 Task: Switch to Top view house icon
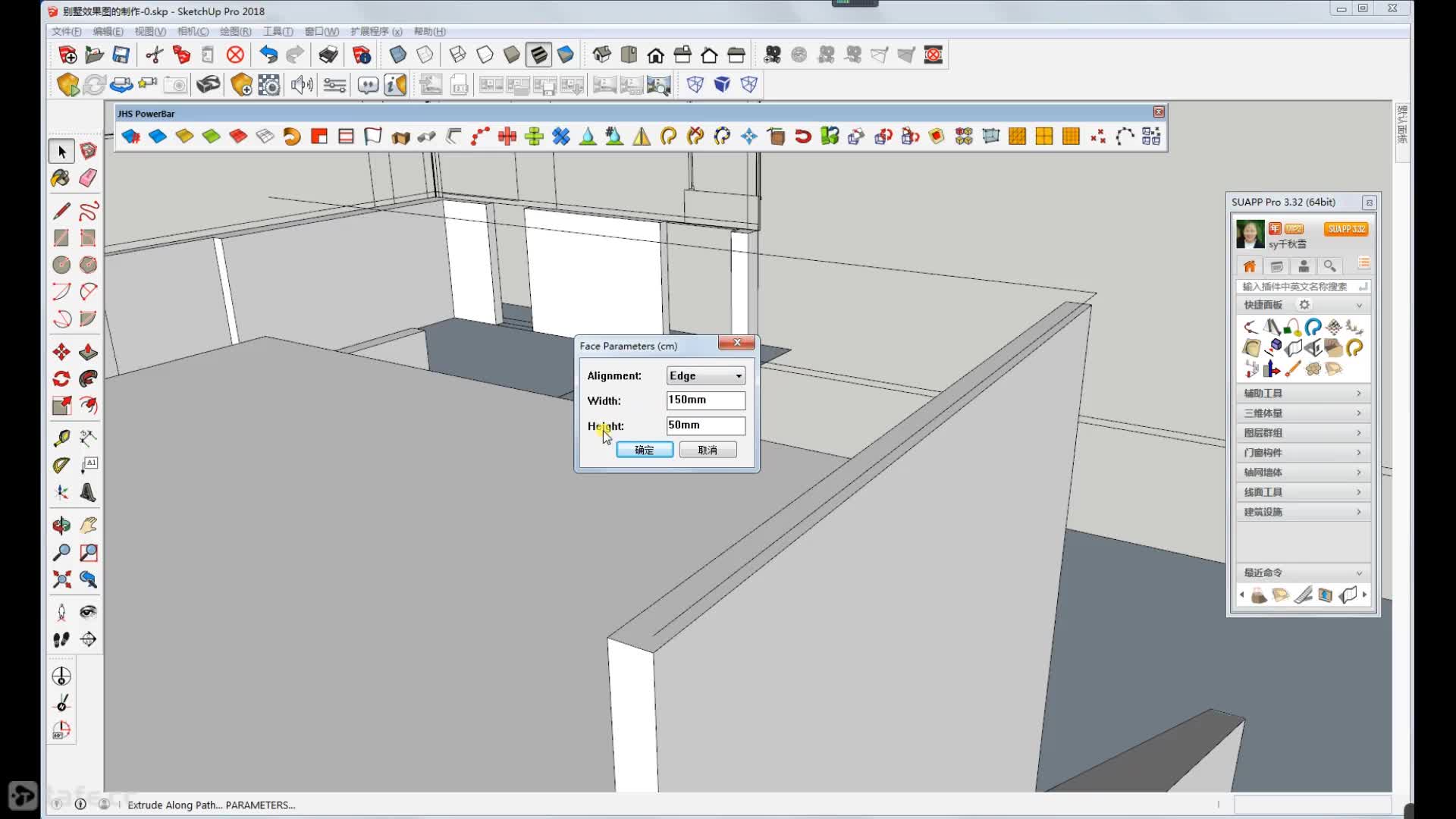click(629, 55)
